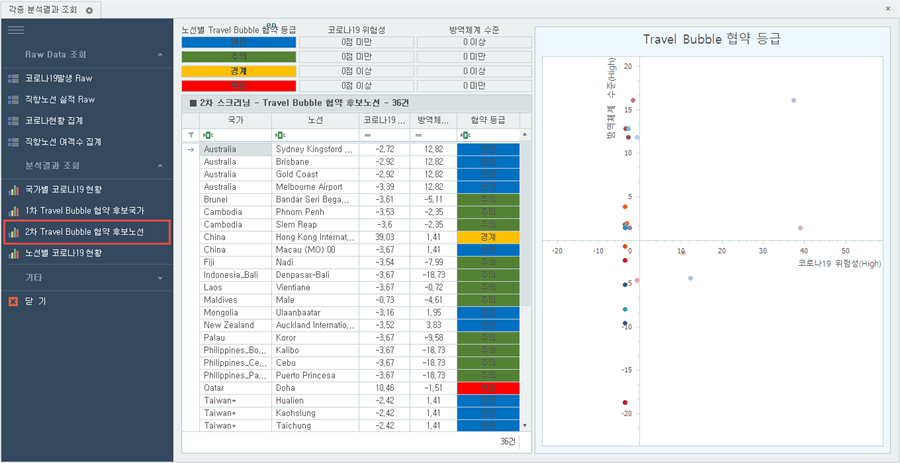Collapse the Raw Data 조회 section
The height and width of the screenshot is (463, 900).
(160, 55)
